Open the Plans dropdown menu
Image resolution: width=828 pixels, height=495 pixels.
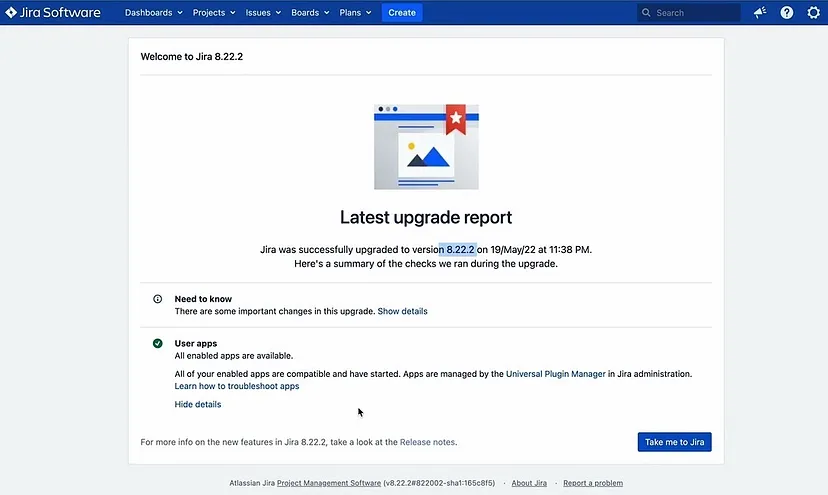(355, 13)
